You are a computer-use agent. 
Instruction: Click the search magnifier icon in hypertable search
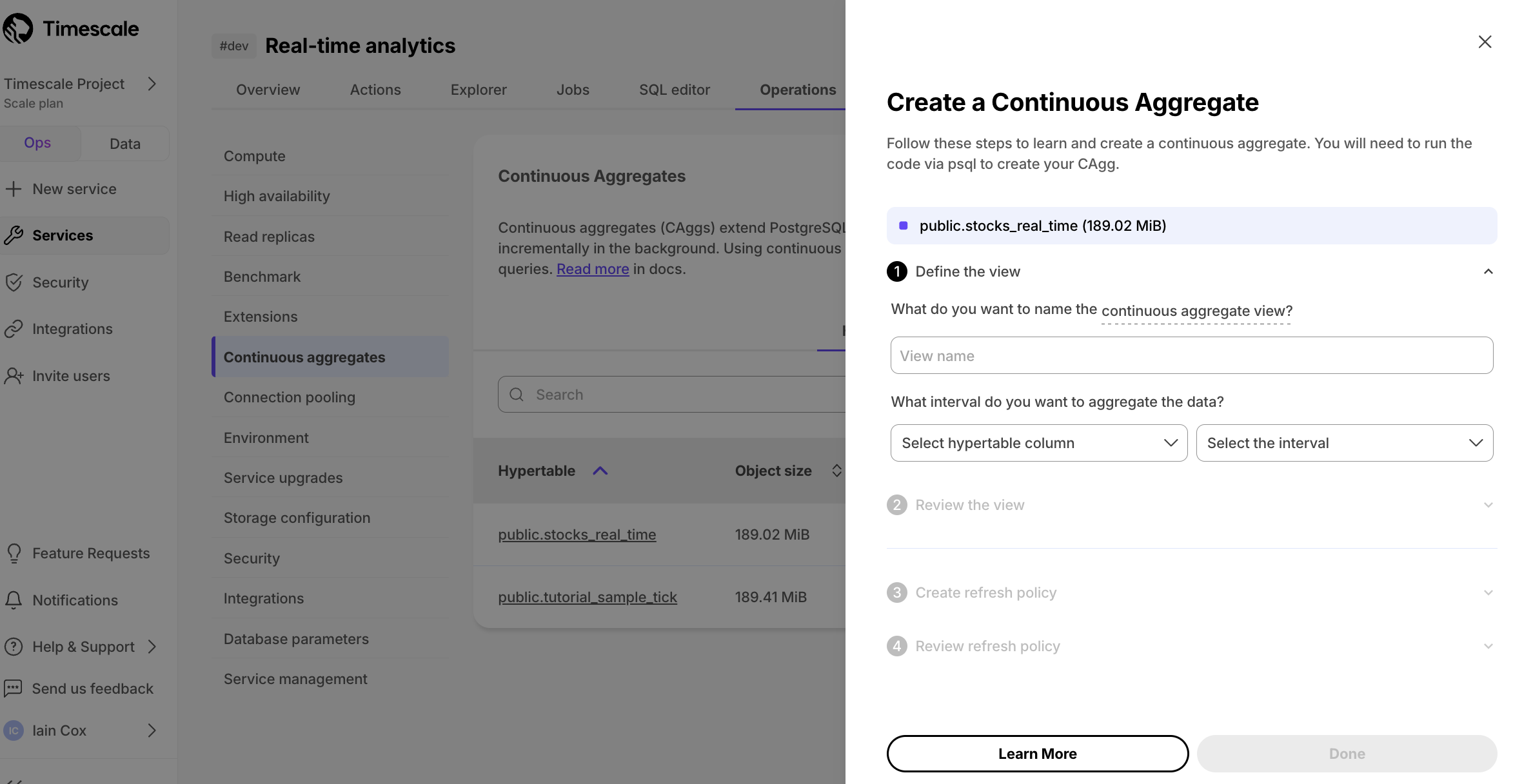517,395
